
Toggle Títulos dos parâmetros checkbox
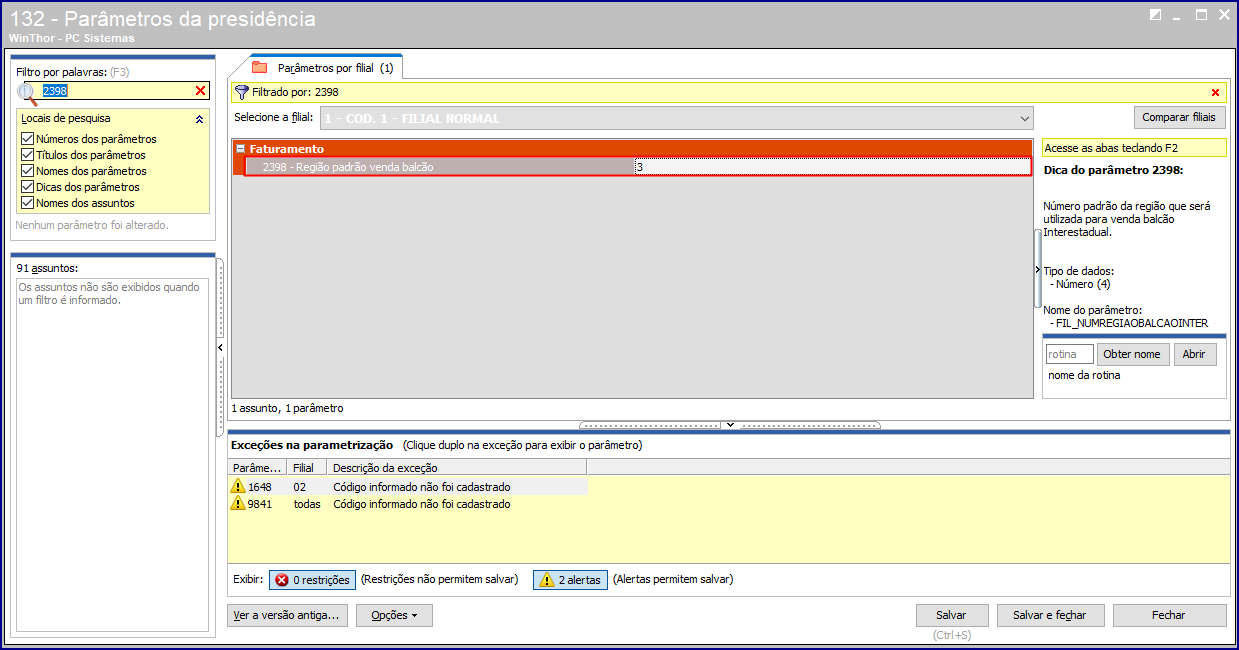tap(27, 155)
